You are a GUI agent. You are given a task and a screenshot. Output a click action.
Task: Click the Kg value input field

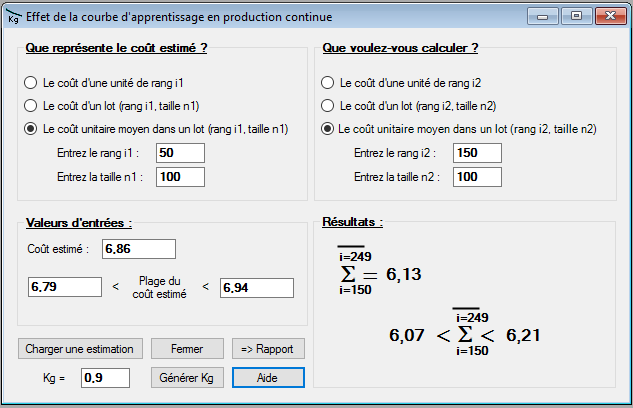(105, 377)
